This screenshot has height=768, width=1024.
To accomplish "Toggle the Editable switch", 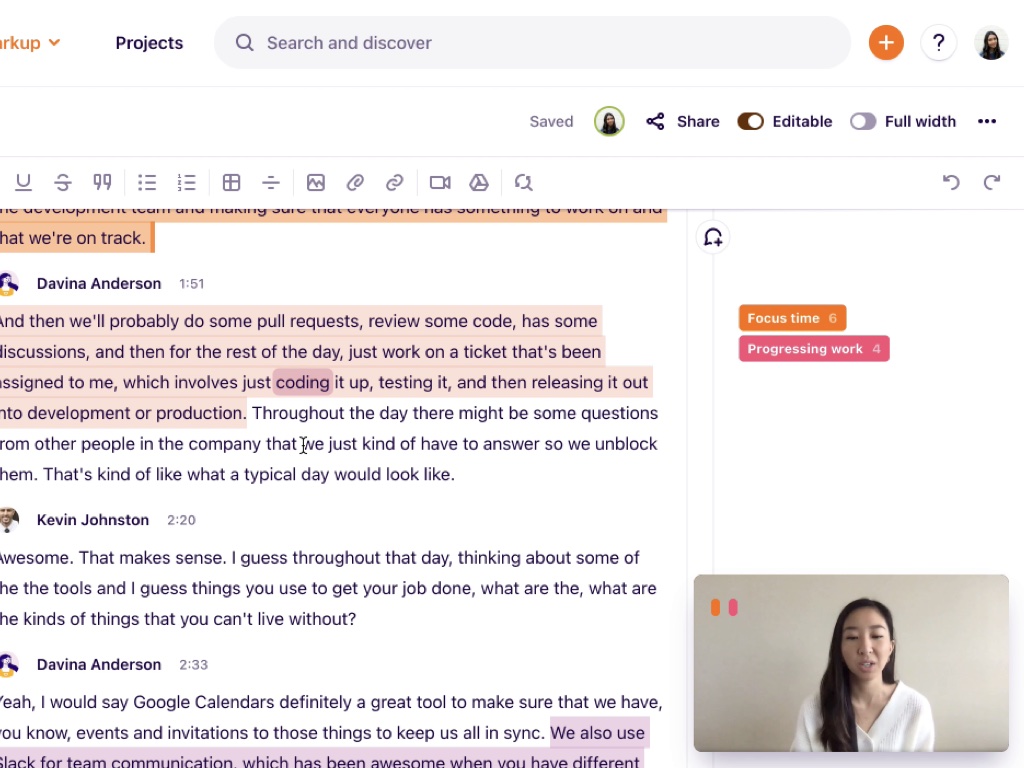I will click(751, 121).
